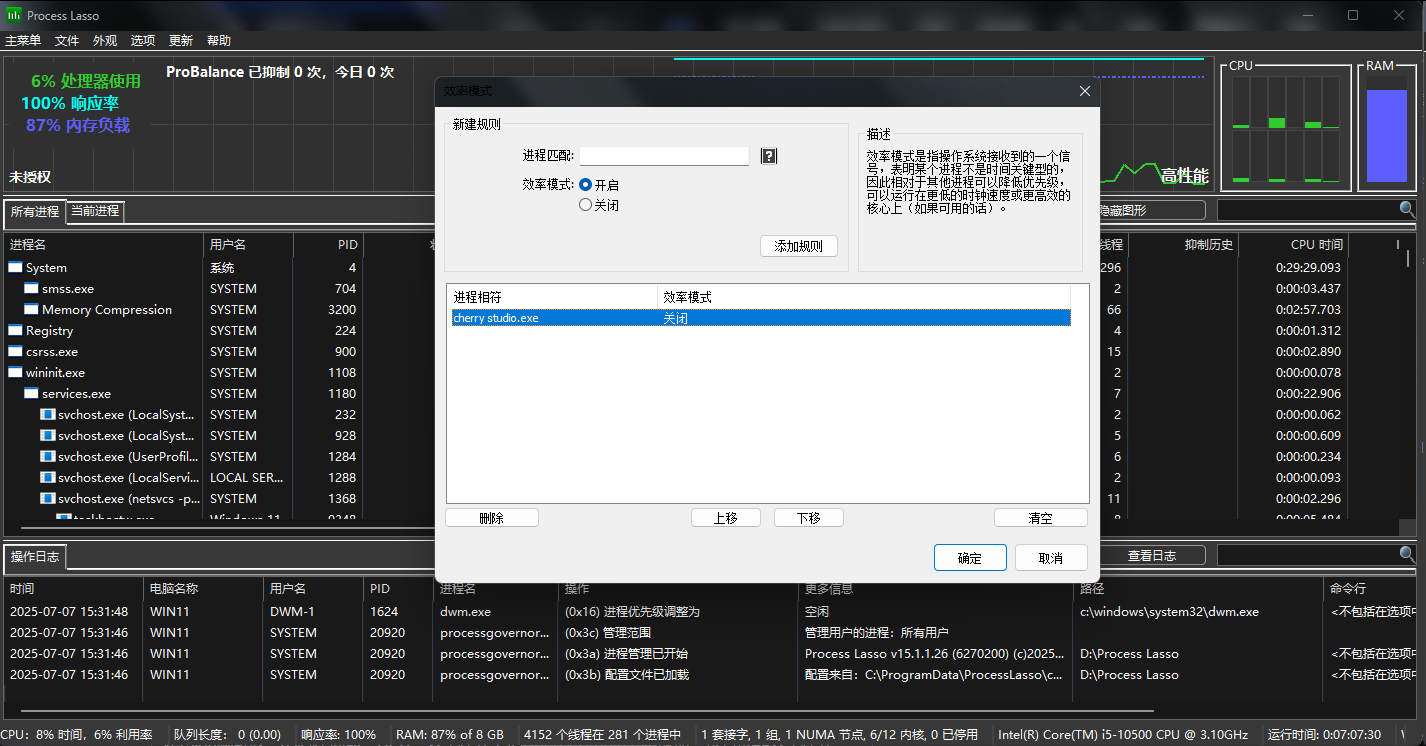Sort by the 用户名 column in process list
This screenshot has height=746, width=1426.
[x=248, y=244]
